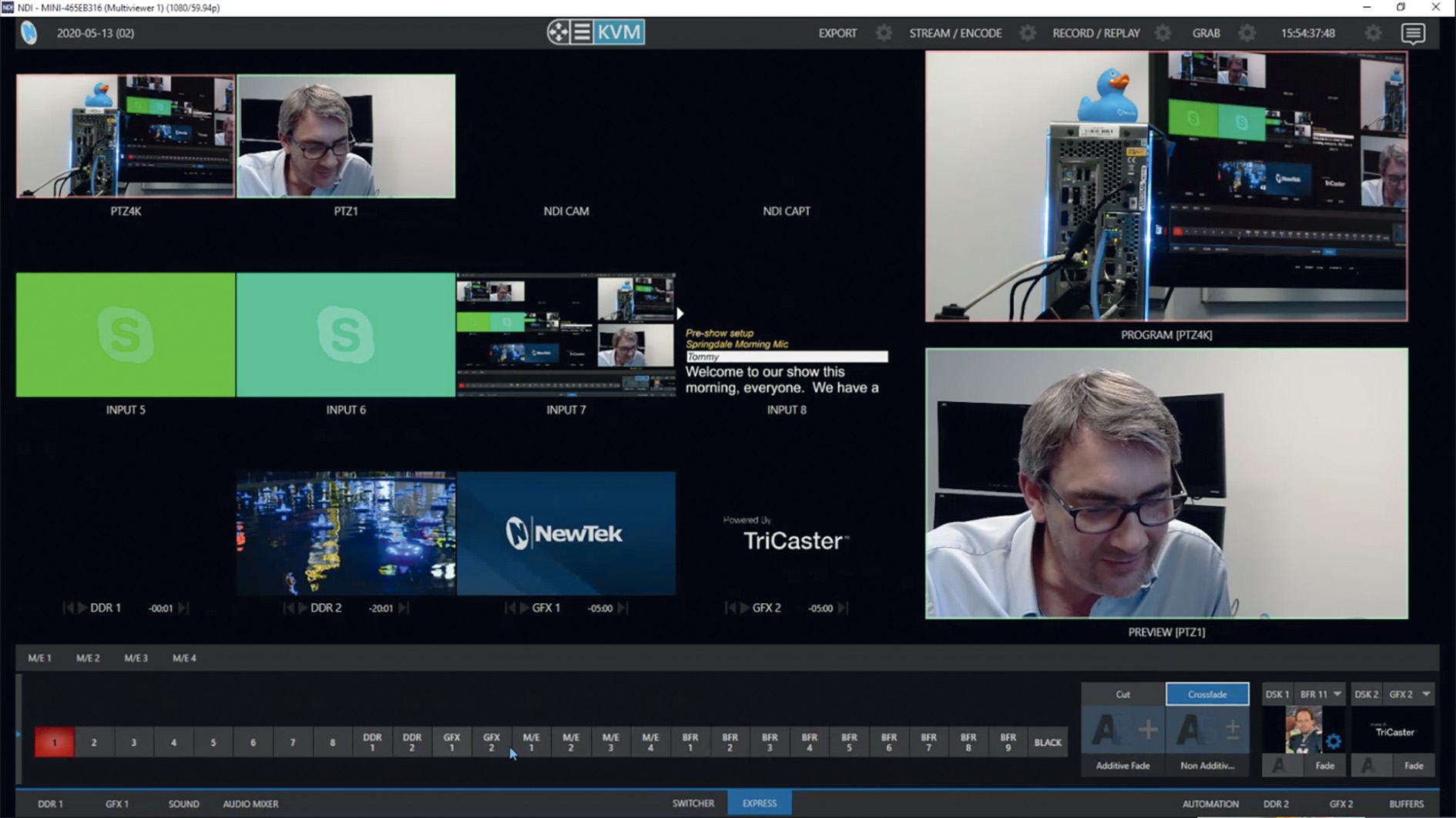The height and width of the screenshot is (818, 1456).
Task: Expand the Input 8 title arrow
Action: click(680, 313)
